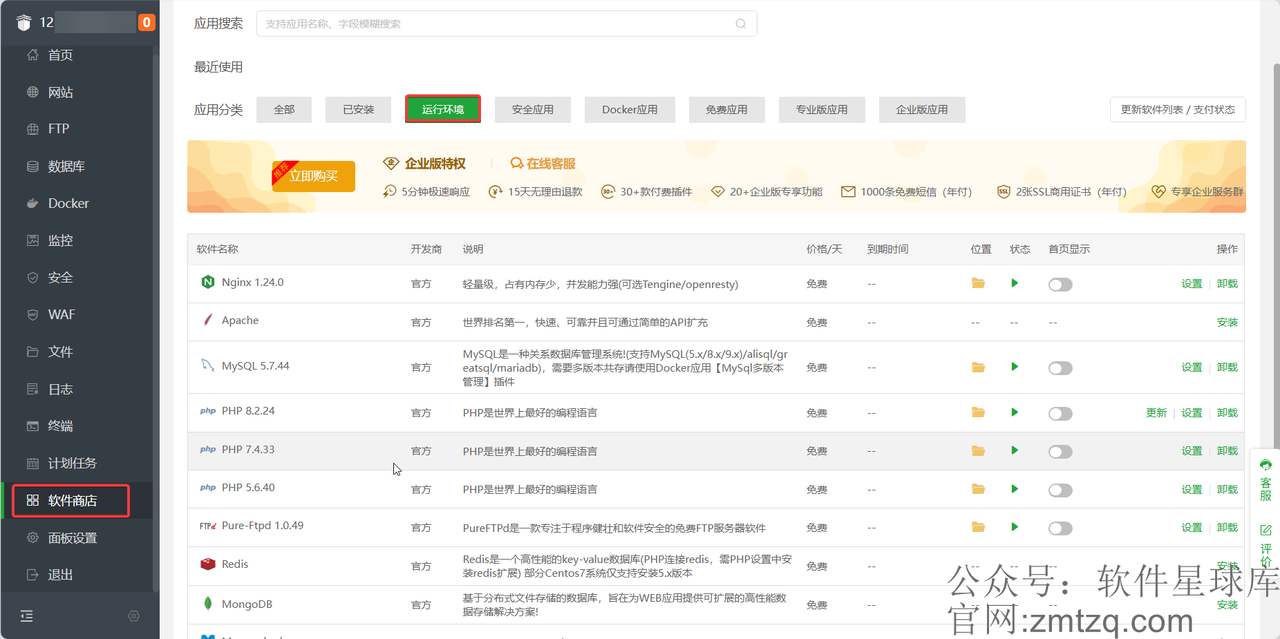Open the Nginx 1.24.0 folder location icon
This screenshot has width=1280, height=639.
point(978,284)
